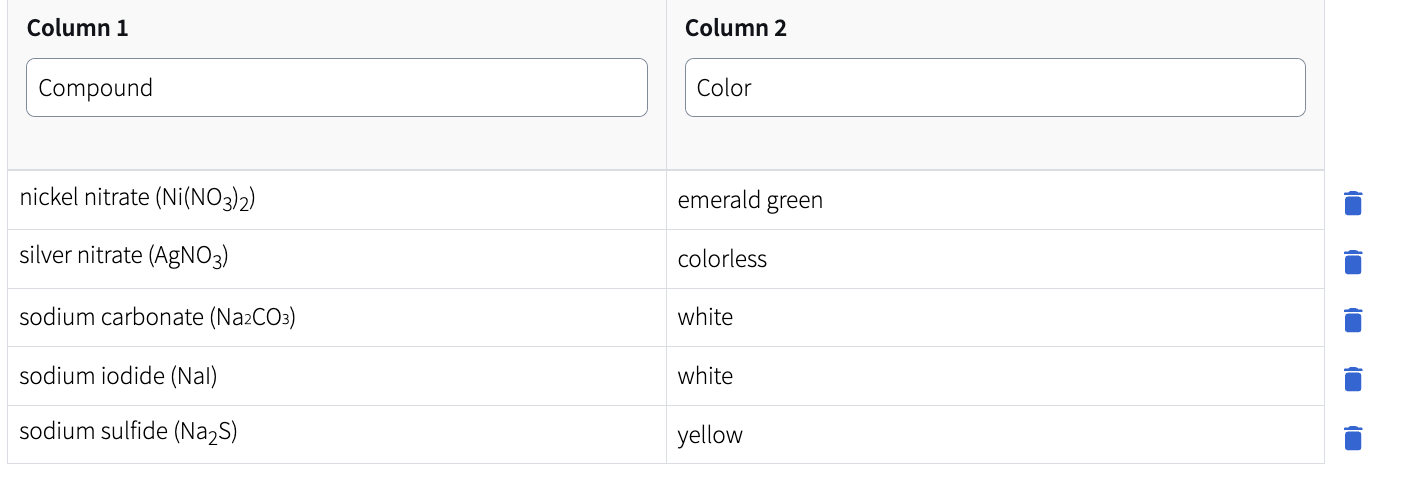The image size is (1404, 494).
Task: Select the colorless cell
Action: [x=995, y=259]
